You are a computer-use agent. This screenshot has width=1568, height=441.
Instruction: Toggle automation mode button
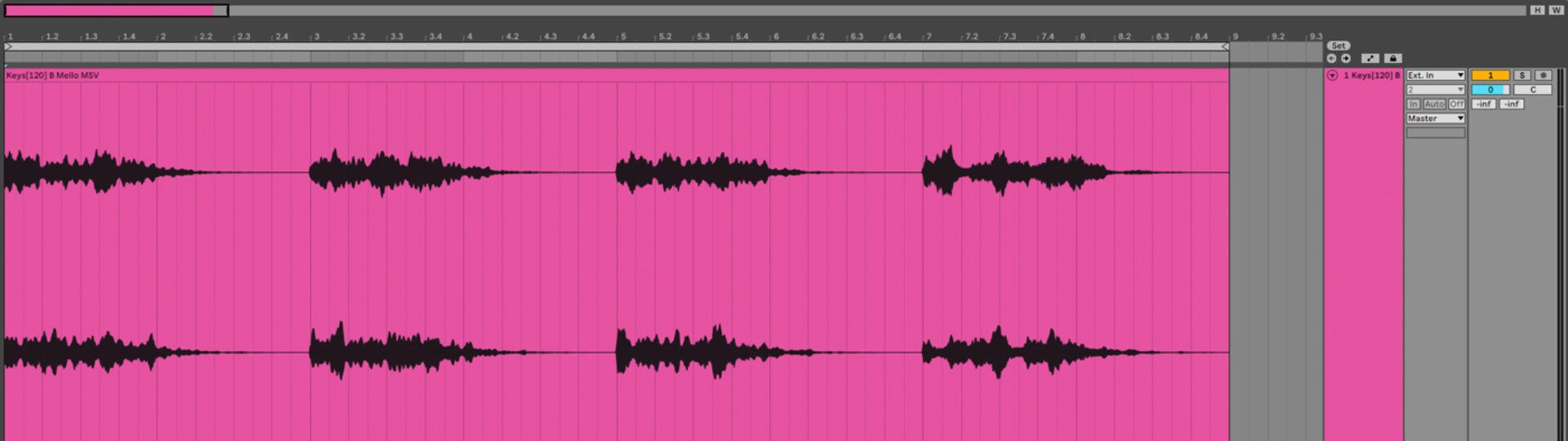click(1370, 58)
